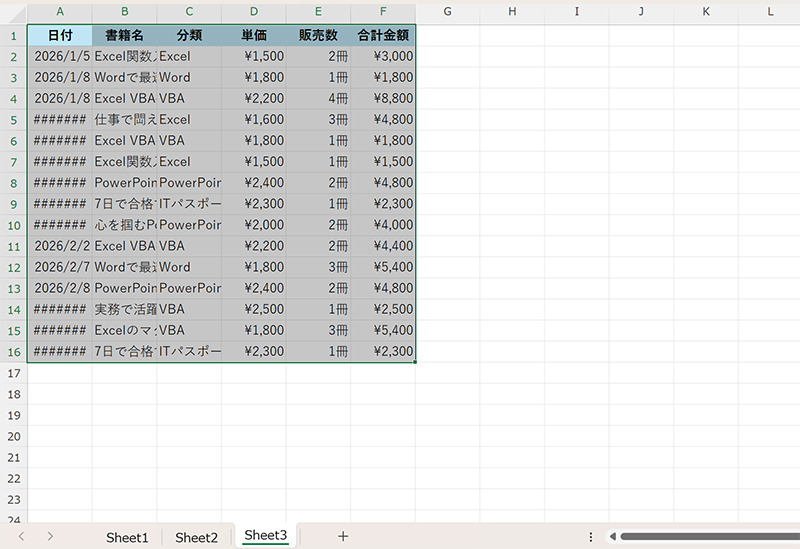Click the horizontal scrollbar left arrow
The width and height of the screenshot is (800, 549).
[612, 537]
